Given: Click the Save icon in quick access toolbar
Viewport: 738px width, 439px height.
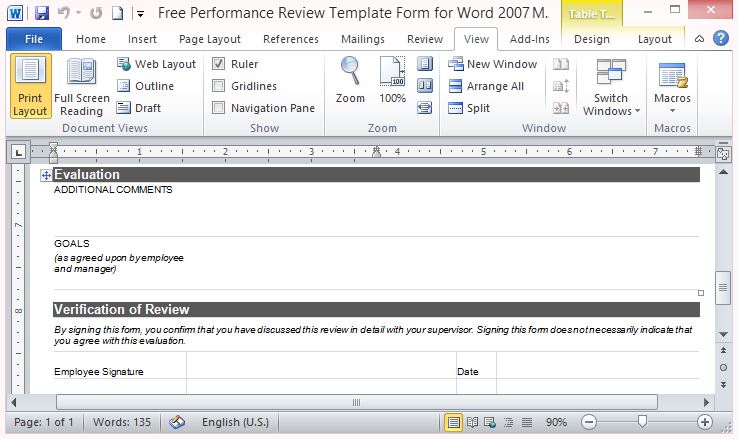Looking at the screenshot, I should [41, 14].
